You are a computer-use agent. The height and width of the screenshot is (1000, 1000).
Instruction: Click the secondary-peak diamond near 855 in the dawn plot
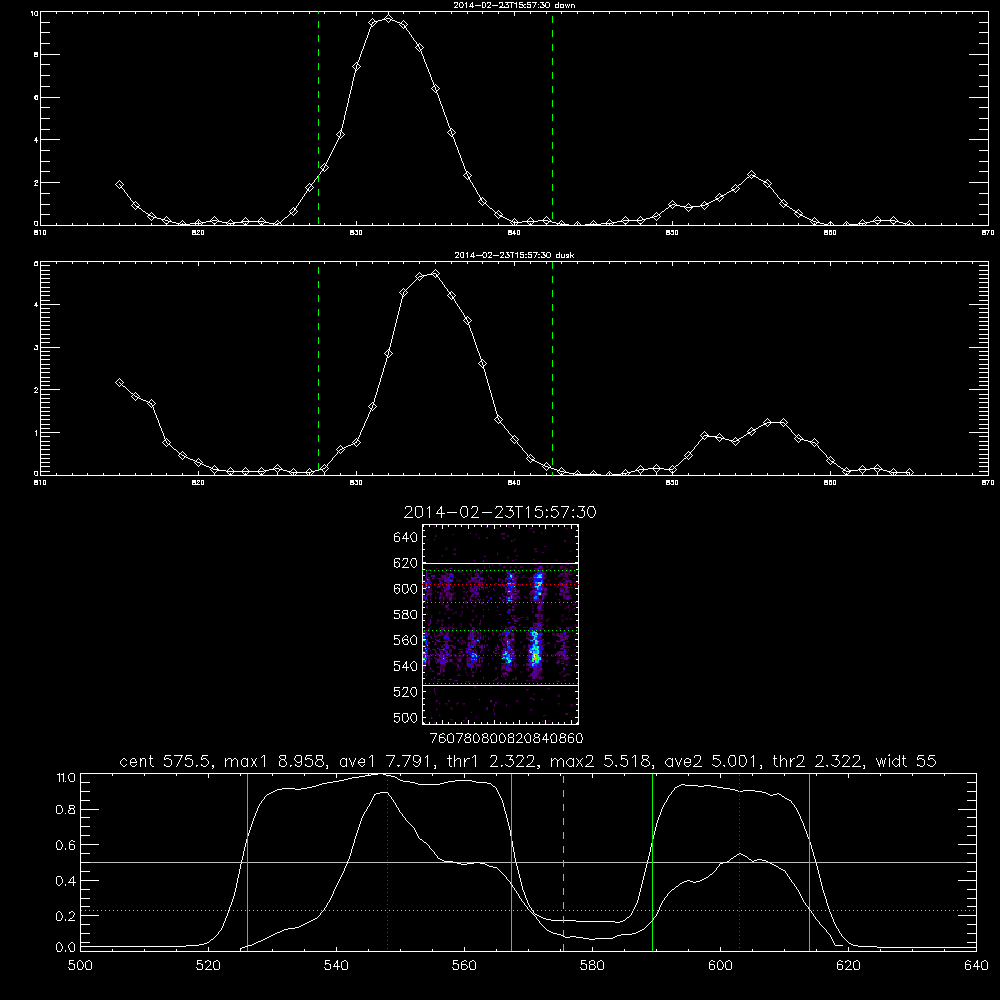tap(751, 174)
